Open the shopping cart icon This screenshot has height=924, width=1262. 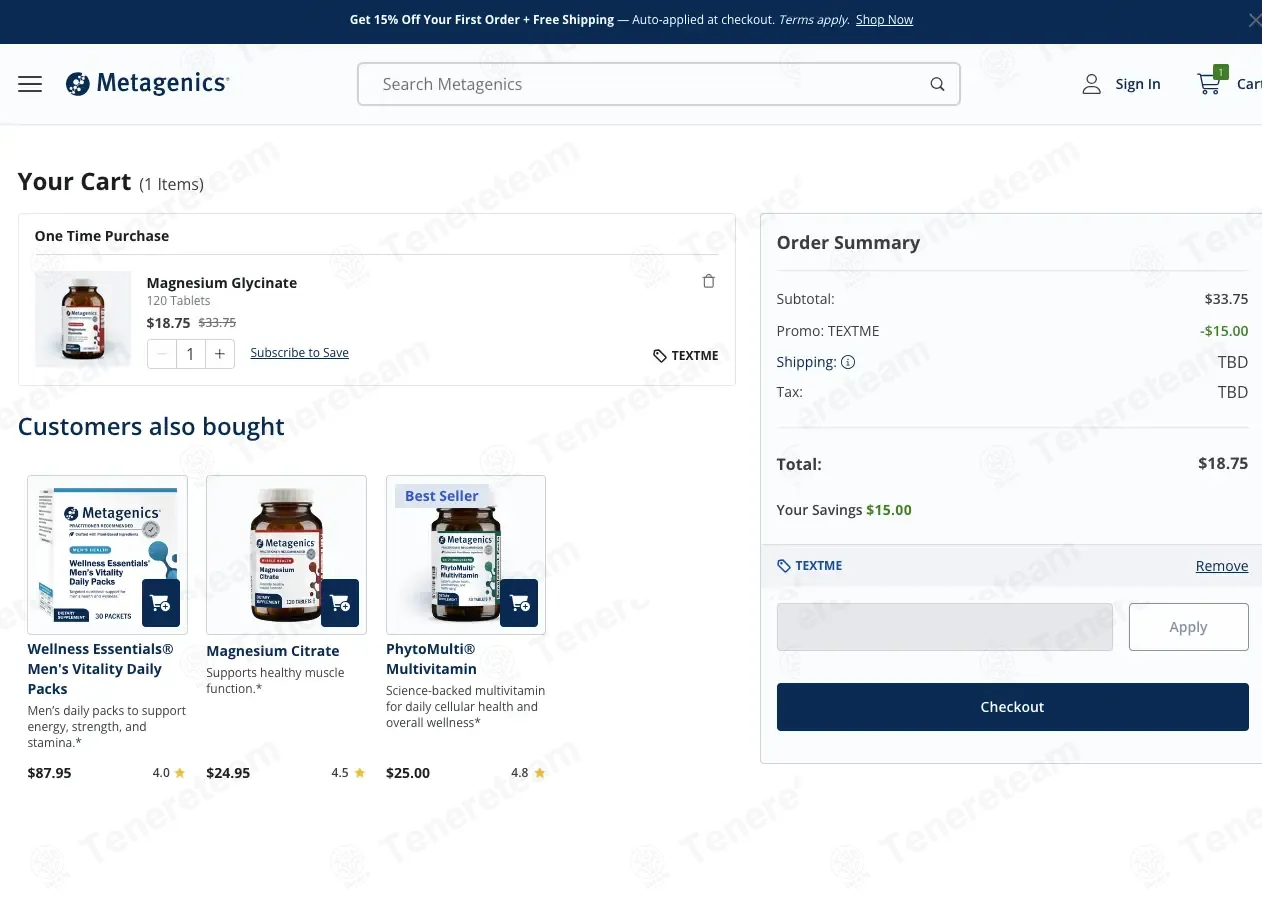tap(1210, 84)
